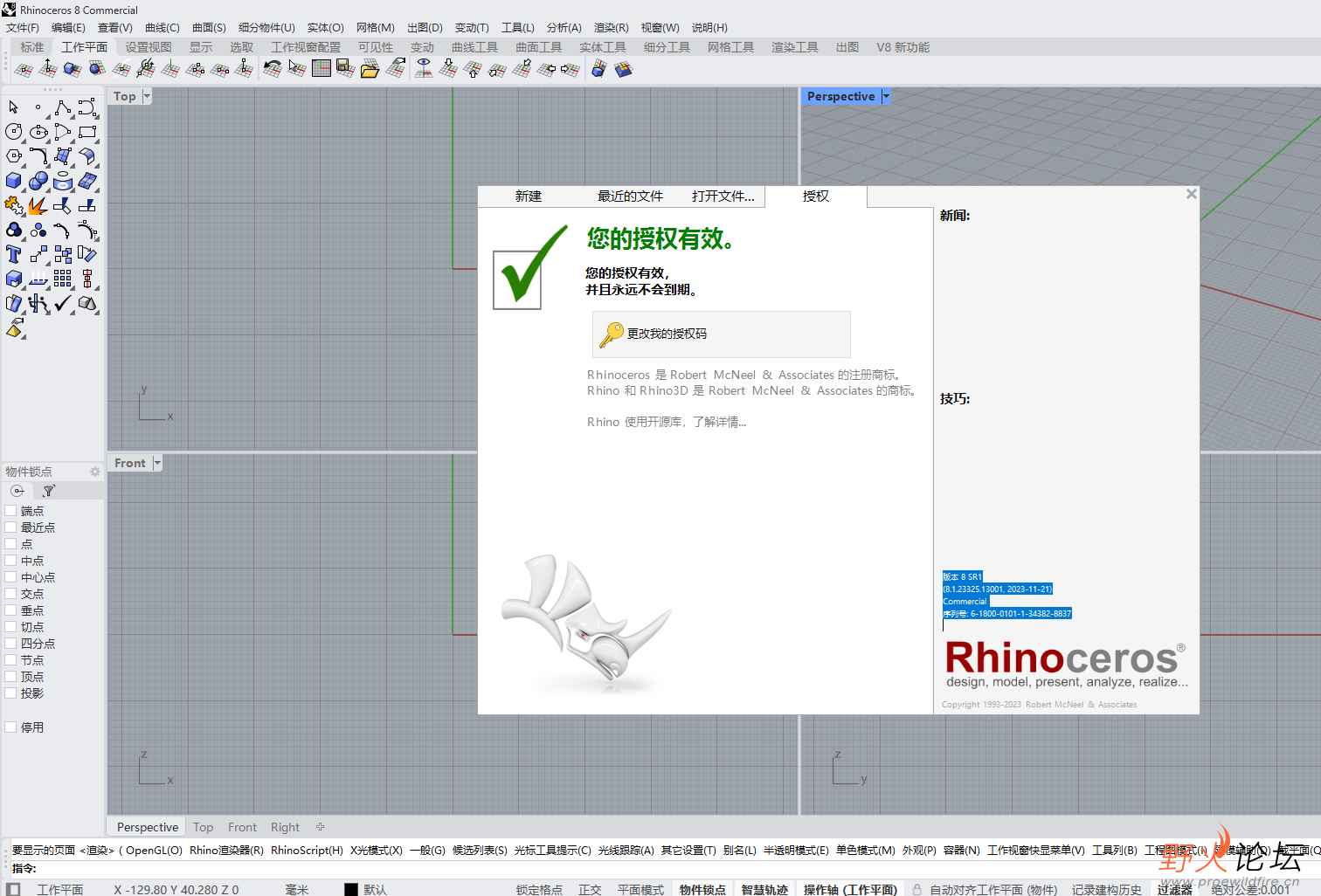
Task: Check the 投影 snap option
Action: point(10,693)
